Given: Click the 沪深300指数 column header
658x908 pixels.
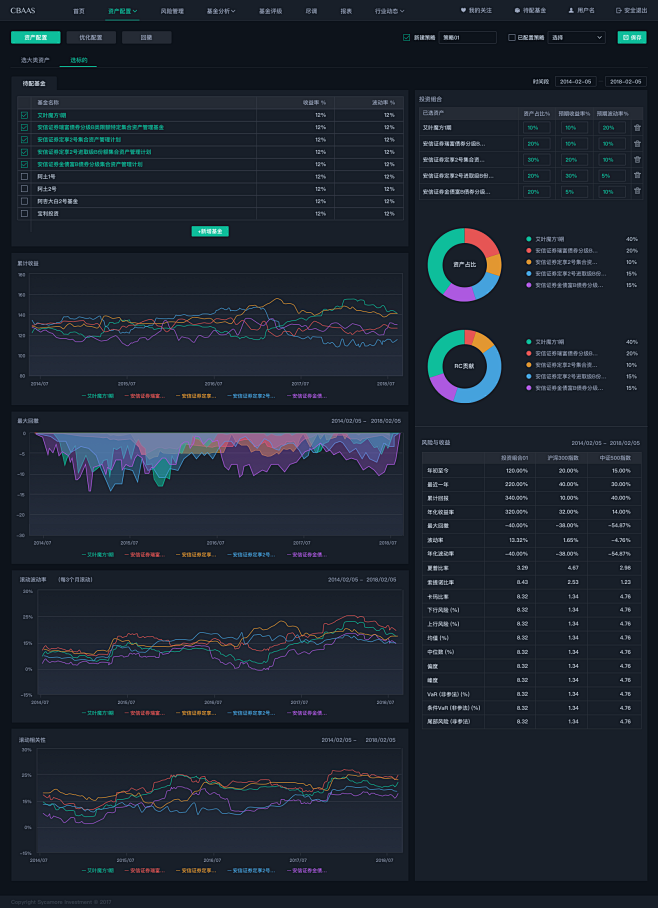Looking at the screenshot, I should (561, 458).
